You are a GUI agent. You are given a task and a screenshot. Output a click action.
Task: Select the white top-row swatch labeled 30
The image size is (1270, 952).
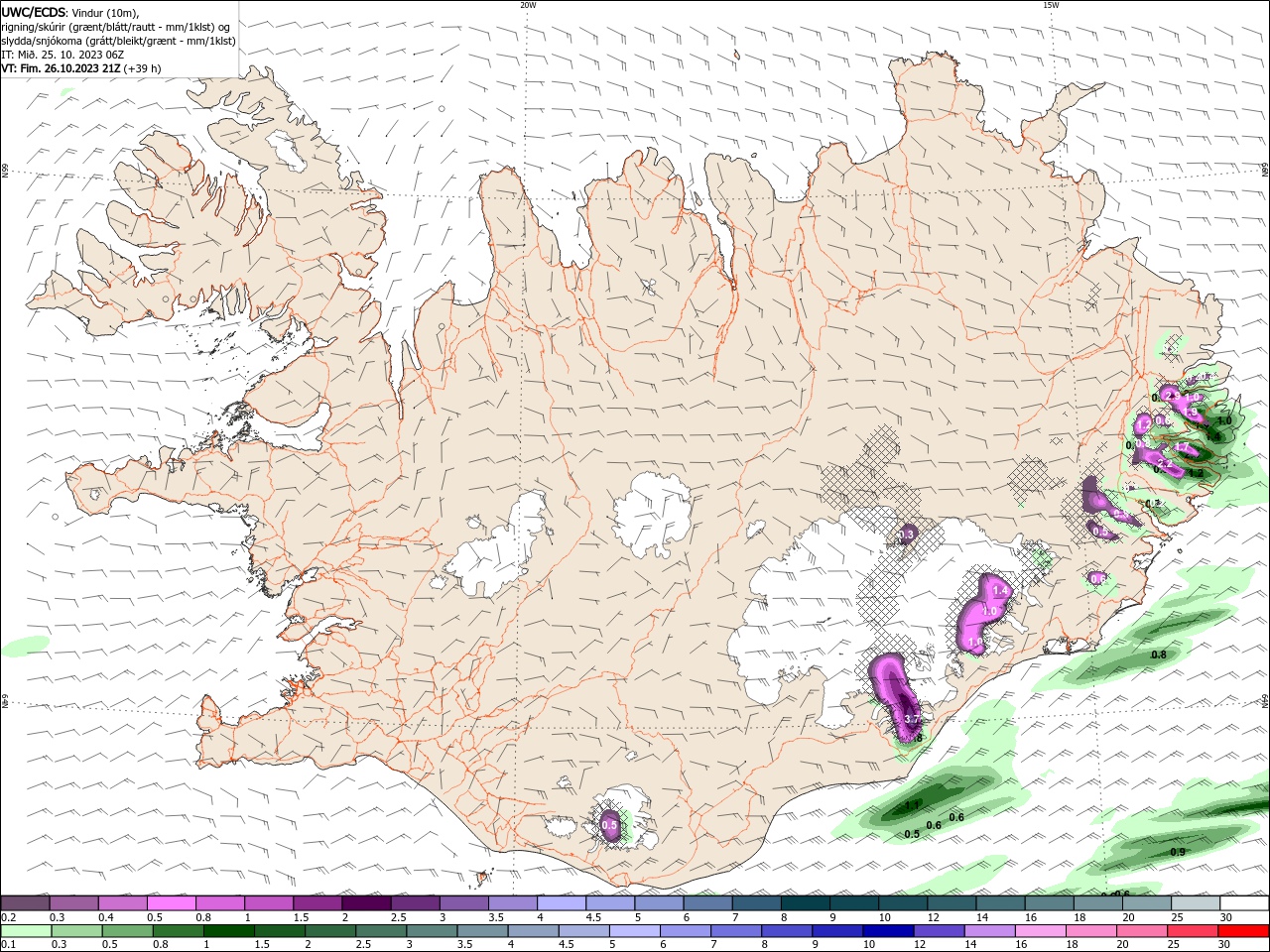tap(1243, 903)
